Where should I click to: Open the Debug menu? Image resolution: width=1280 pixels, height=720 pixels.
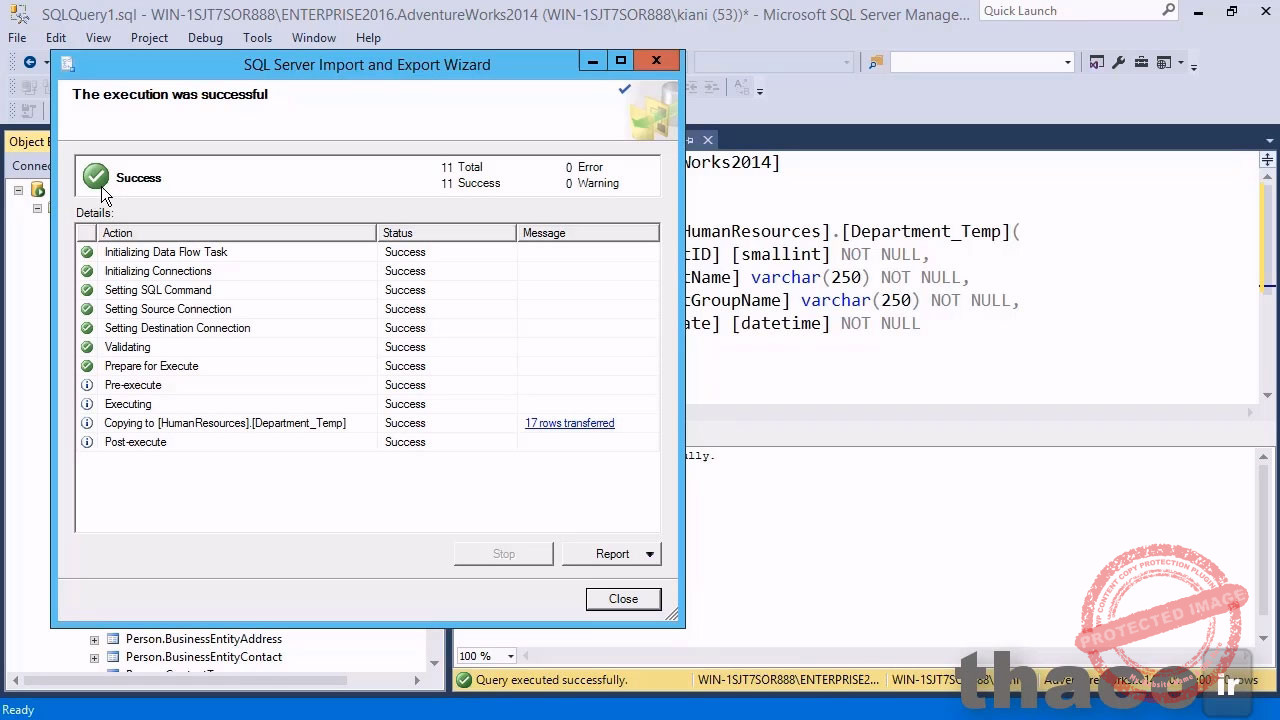(x=205, y=37)
